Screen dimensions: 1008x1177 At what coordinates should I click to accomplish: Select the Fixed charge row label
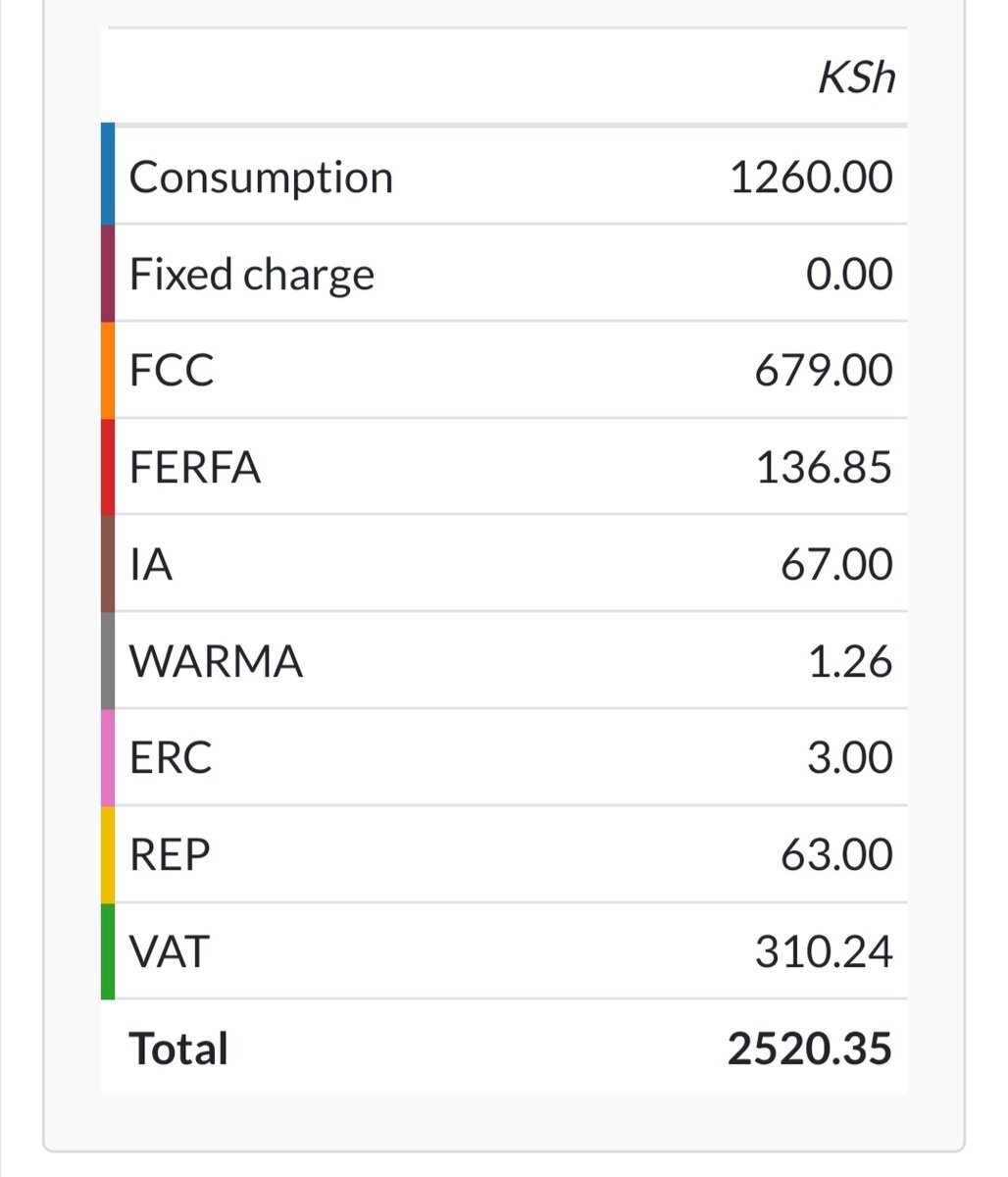pos(252,275)
